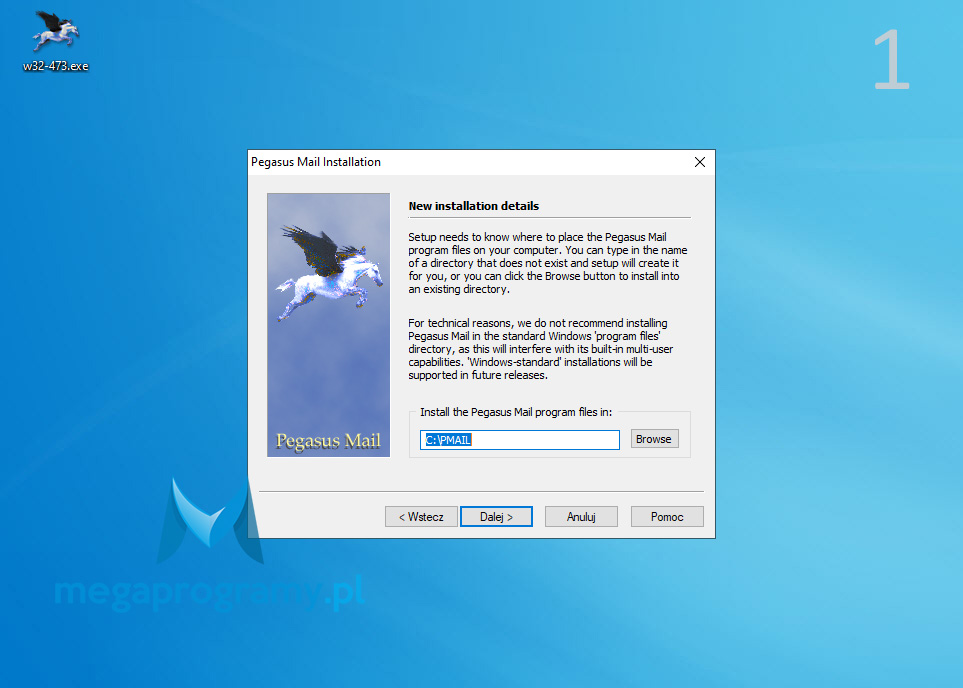Select the w32-473.exe desktop icon
The width and height of the screenshot is (963, 688).
tap(55, 41)
